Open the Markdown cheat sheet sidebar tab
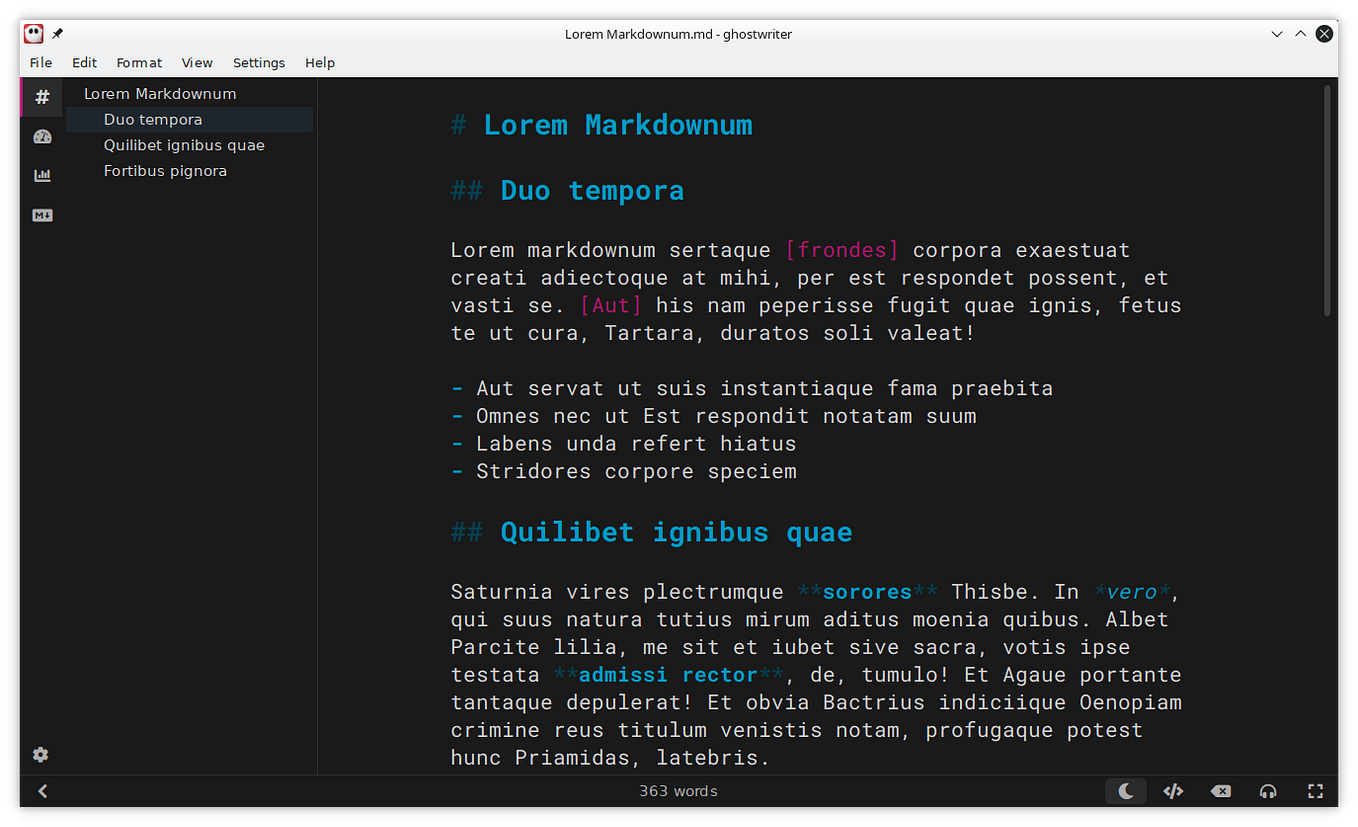 [41, 215]
